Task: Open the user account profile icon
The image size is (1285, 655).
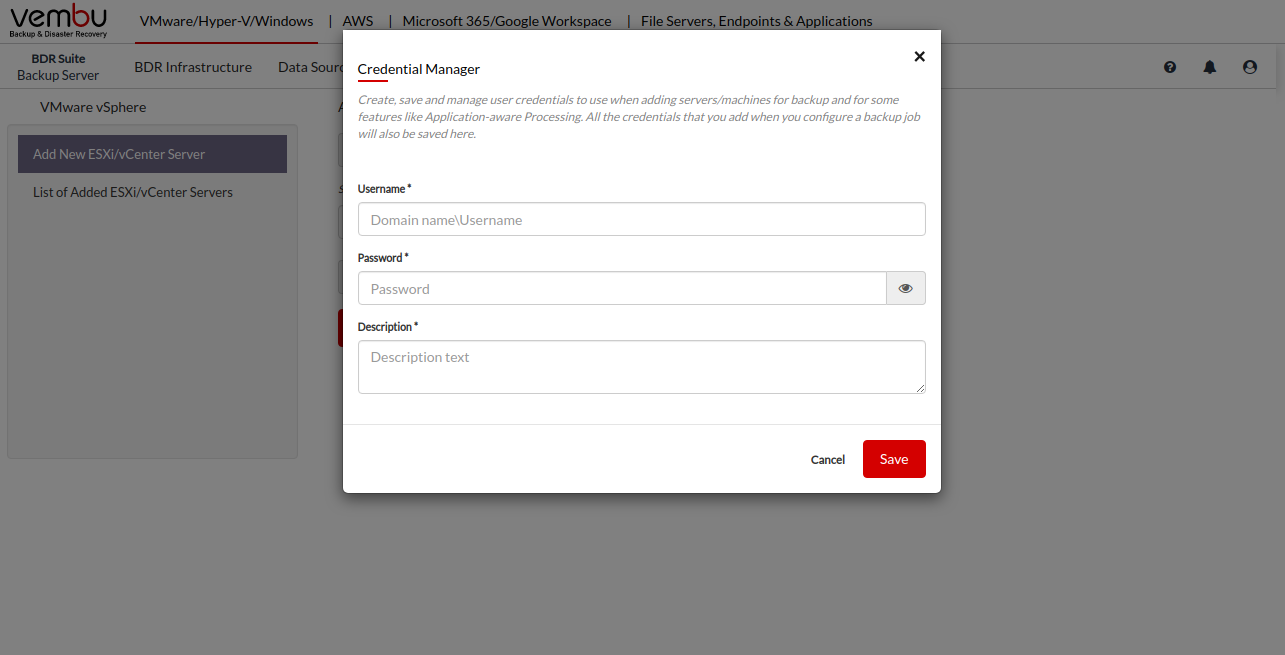Action: click(1249, 67)
